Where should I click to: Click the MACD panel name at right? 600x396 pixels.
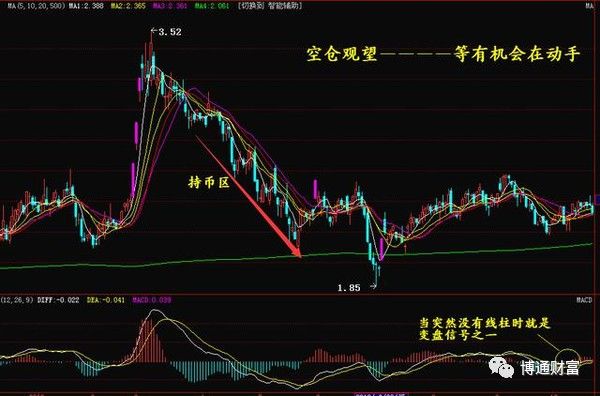585,300
